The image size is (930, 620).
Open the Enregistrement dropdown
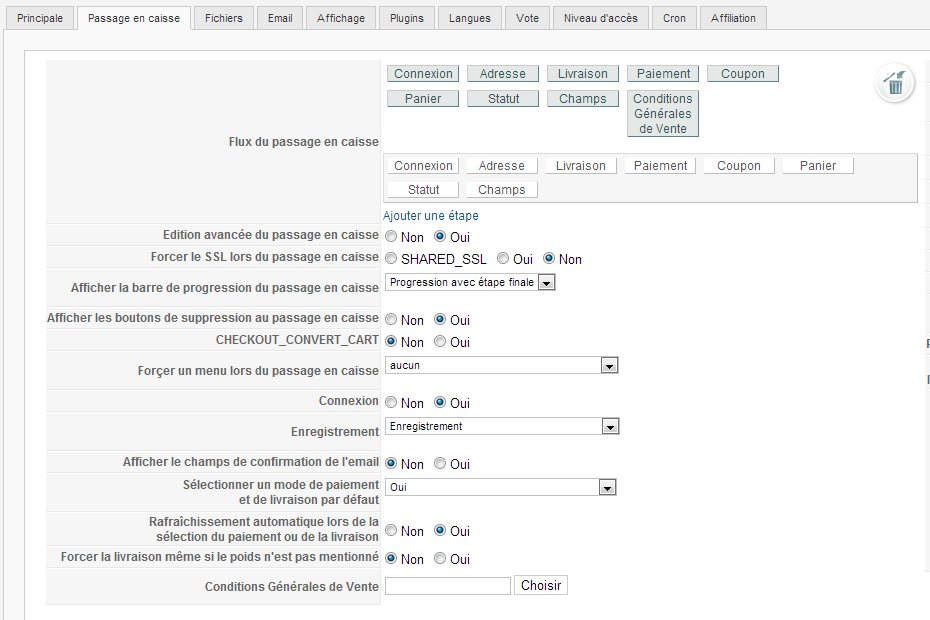click(502, 427)
